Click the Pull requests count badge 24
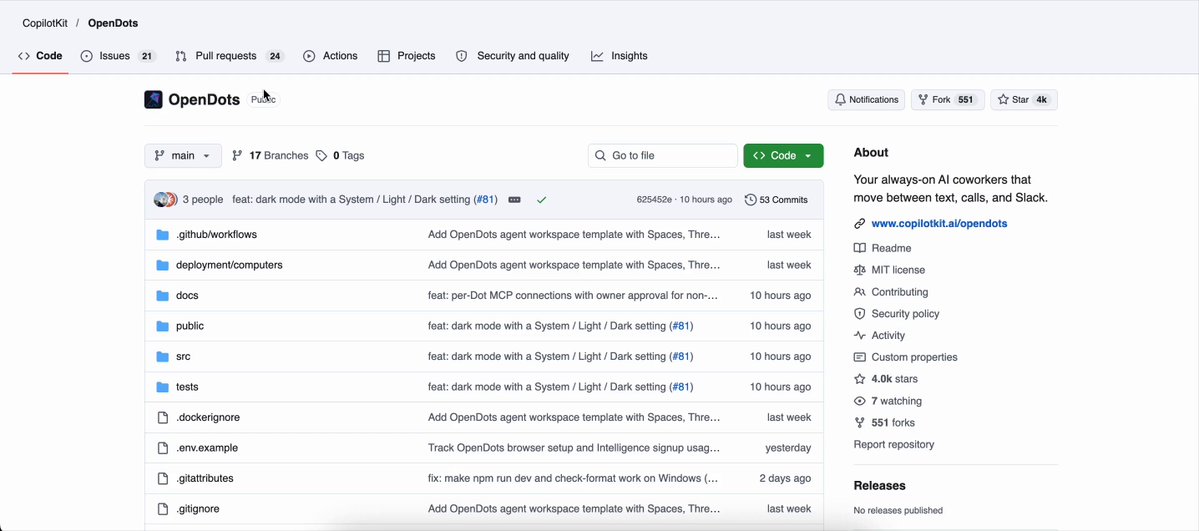Screen dimensions: 1199x531 point(275,56)
